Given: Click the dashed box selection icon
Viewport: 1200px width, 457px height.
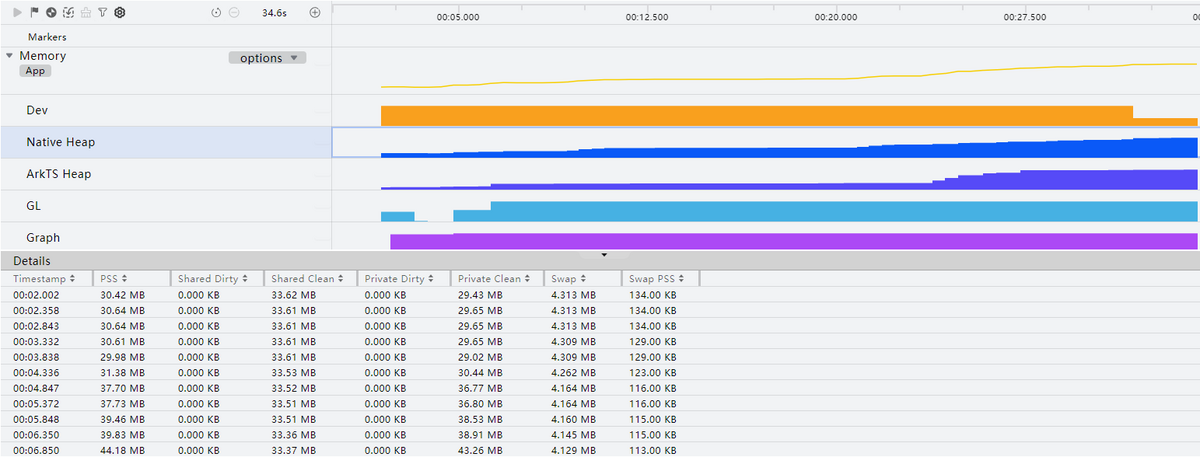Looking at the screenshot, I should tap(68, 13).
